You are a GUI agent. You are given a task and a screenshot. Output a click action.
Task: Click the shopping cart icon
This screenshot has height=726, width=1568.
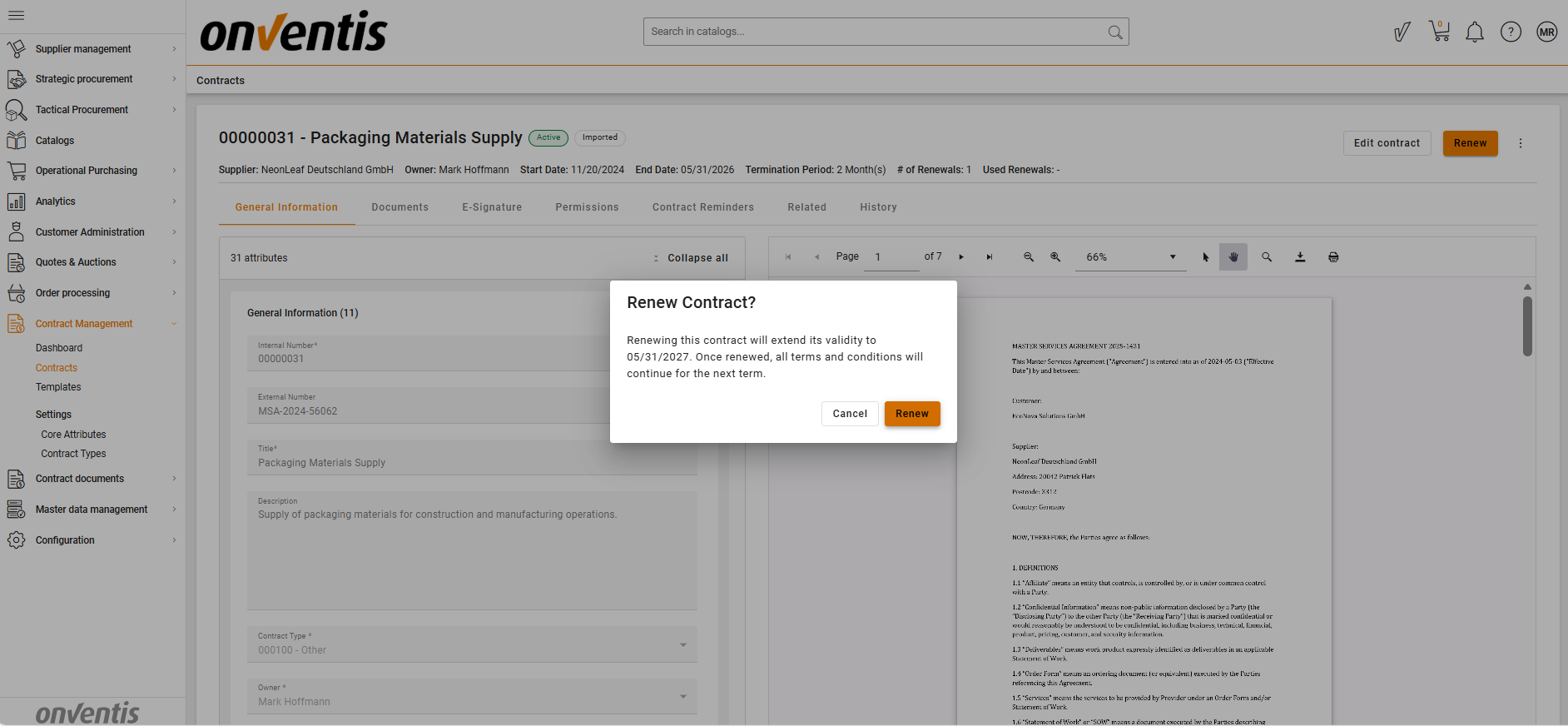coord(1439,32)
